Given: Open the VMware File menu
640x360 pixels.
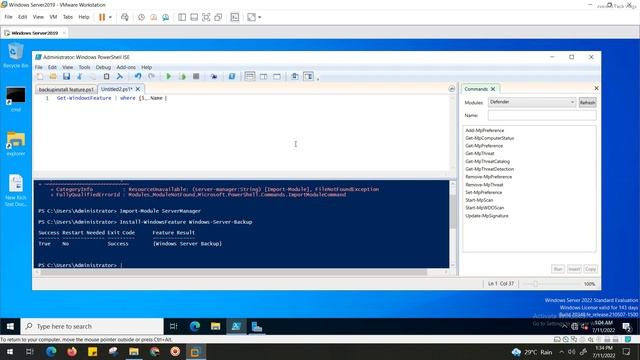Looking at the screenshot, I should point(8,17).
